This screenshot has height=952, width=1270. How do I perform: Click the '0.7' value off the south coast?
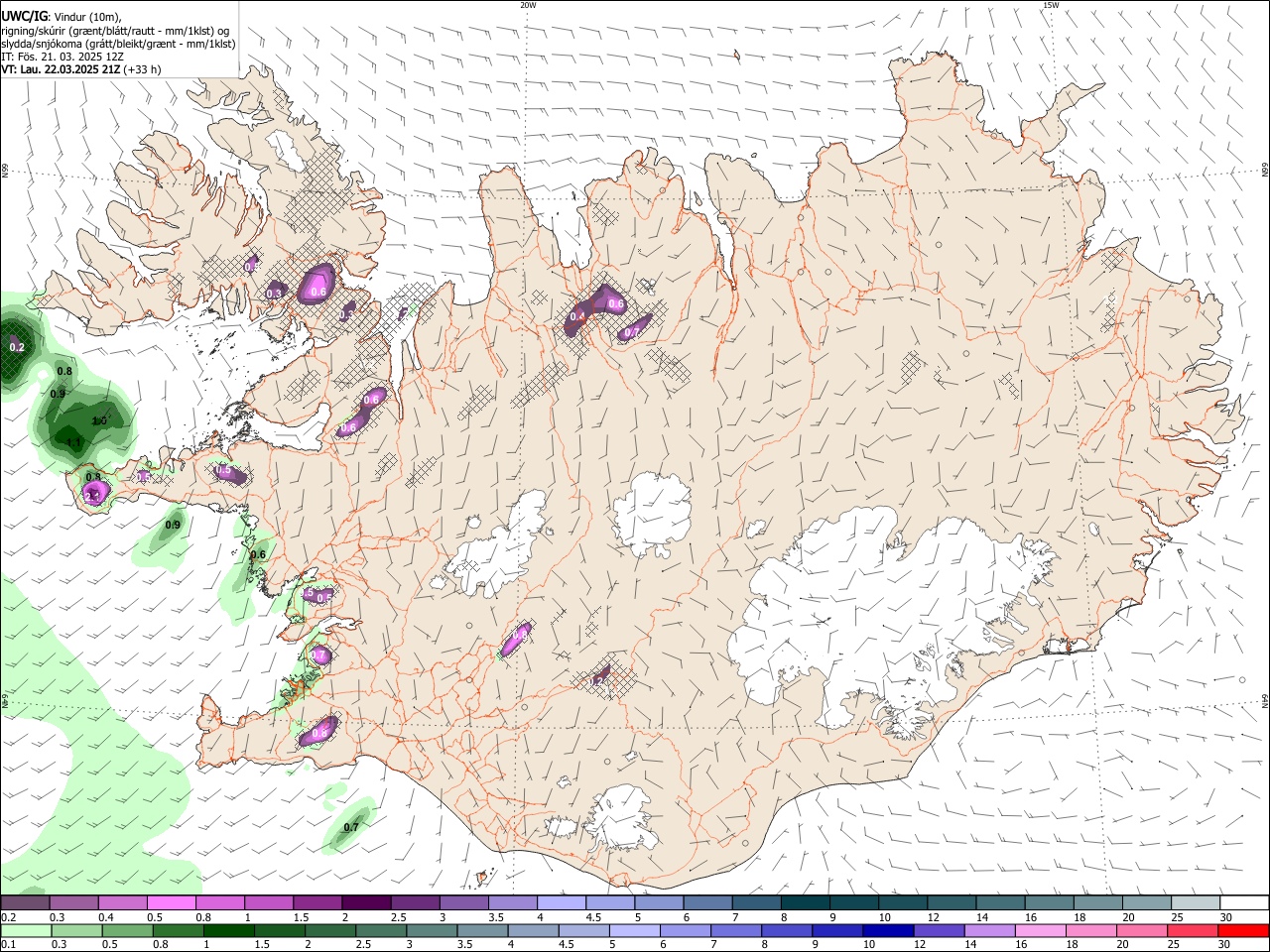coord(351,827)
